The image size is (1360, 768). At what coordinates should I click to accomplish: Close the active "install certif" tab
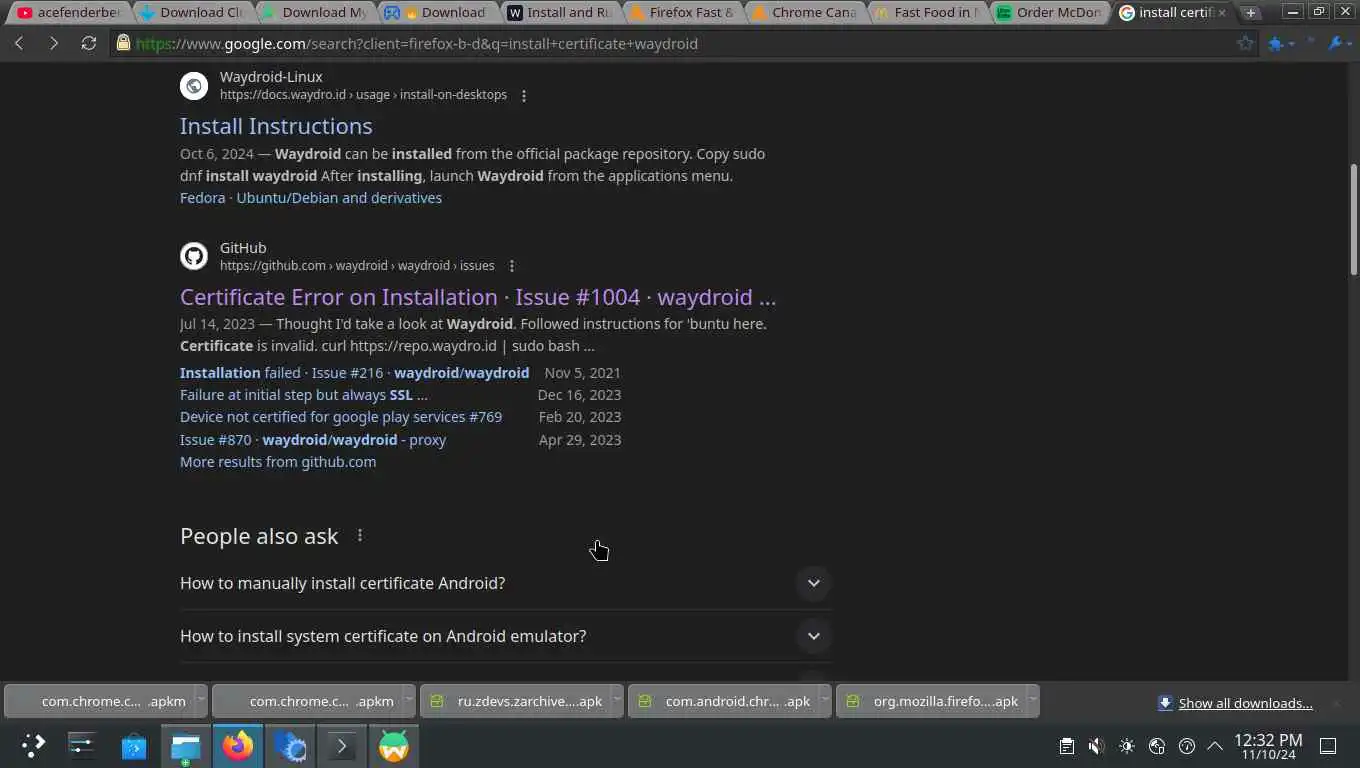1221,13
